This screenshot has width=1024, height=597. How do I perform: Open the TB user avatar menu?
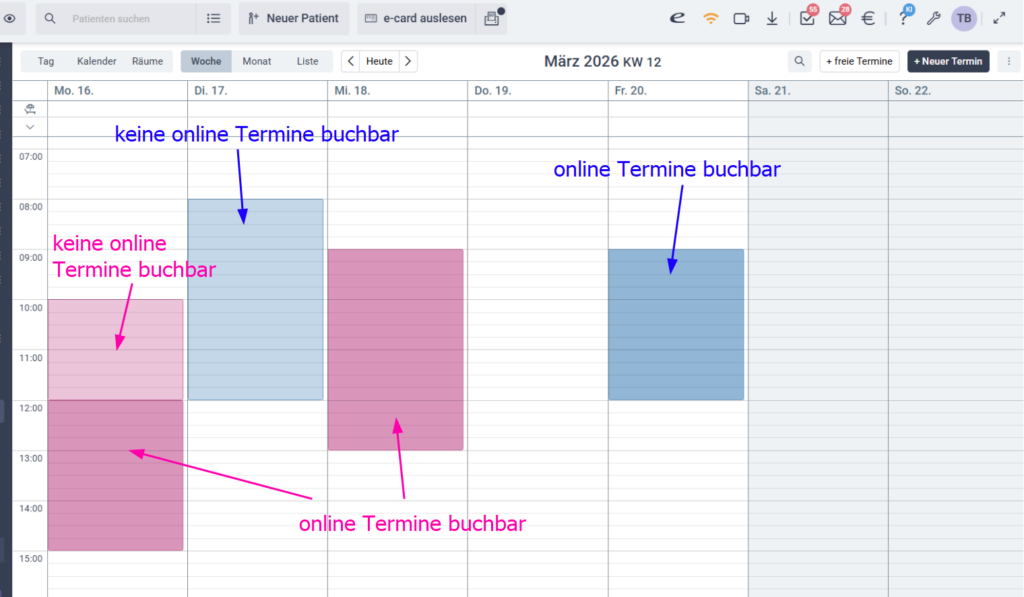(x=963, y=19)
